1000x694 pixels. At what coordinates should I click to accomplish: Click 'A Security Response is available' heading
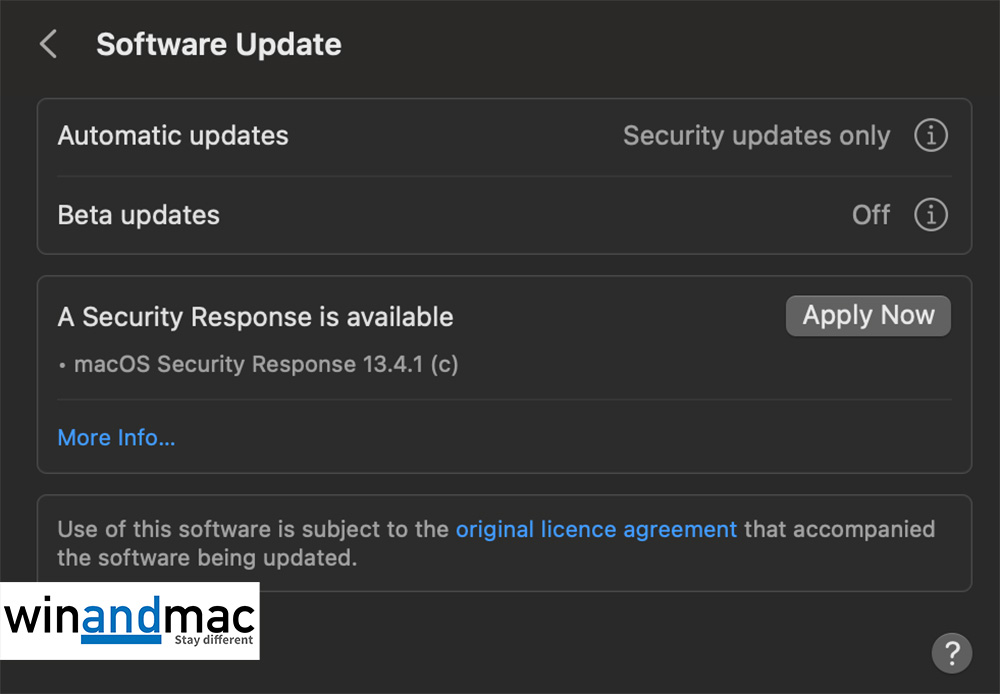(x=255, y=317)
